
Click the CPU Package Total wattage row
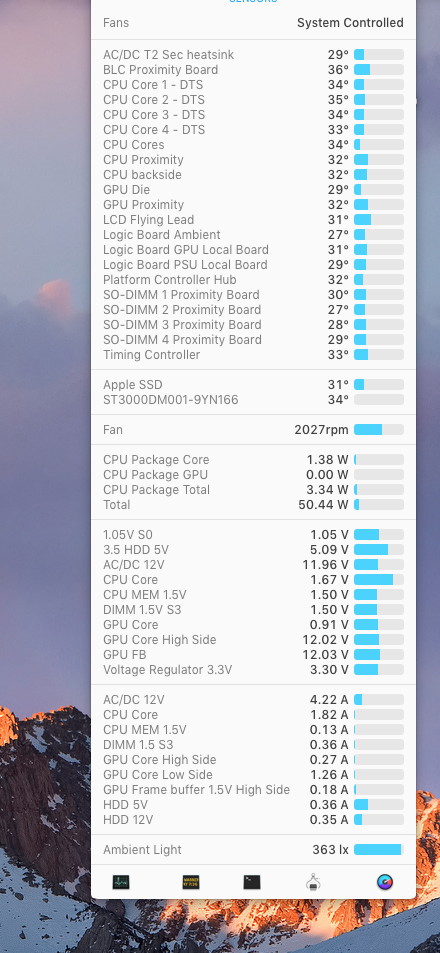(x=253, y=490)
